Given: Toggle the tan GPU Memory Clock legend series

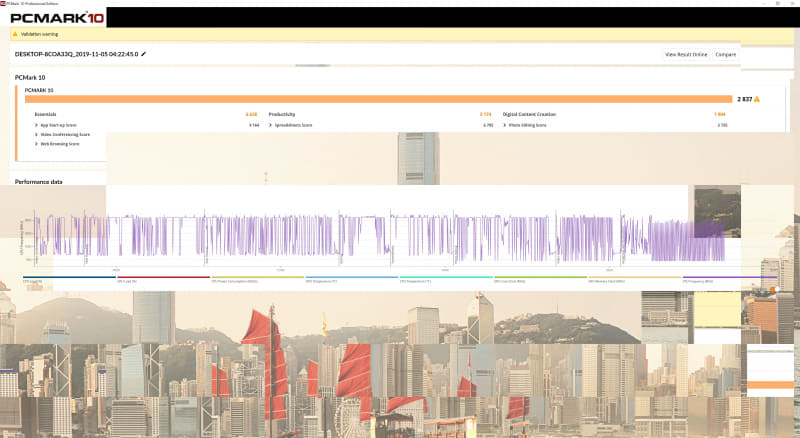Looking at the screenshot, I should click(x=635, y=279).
